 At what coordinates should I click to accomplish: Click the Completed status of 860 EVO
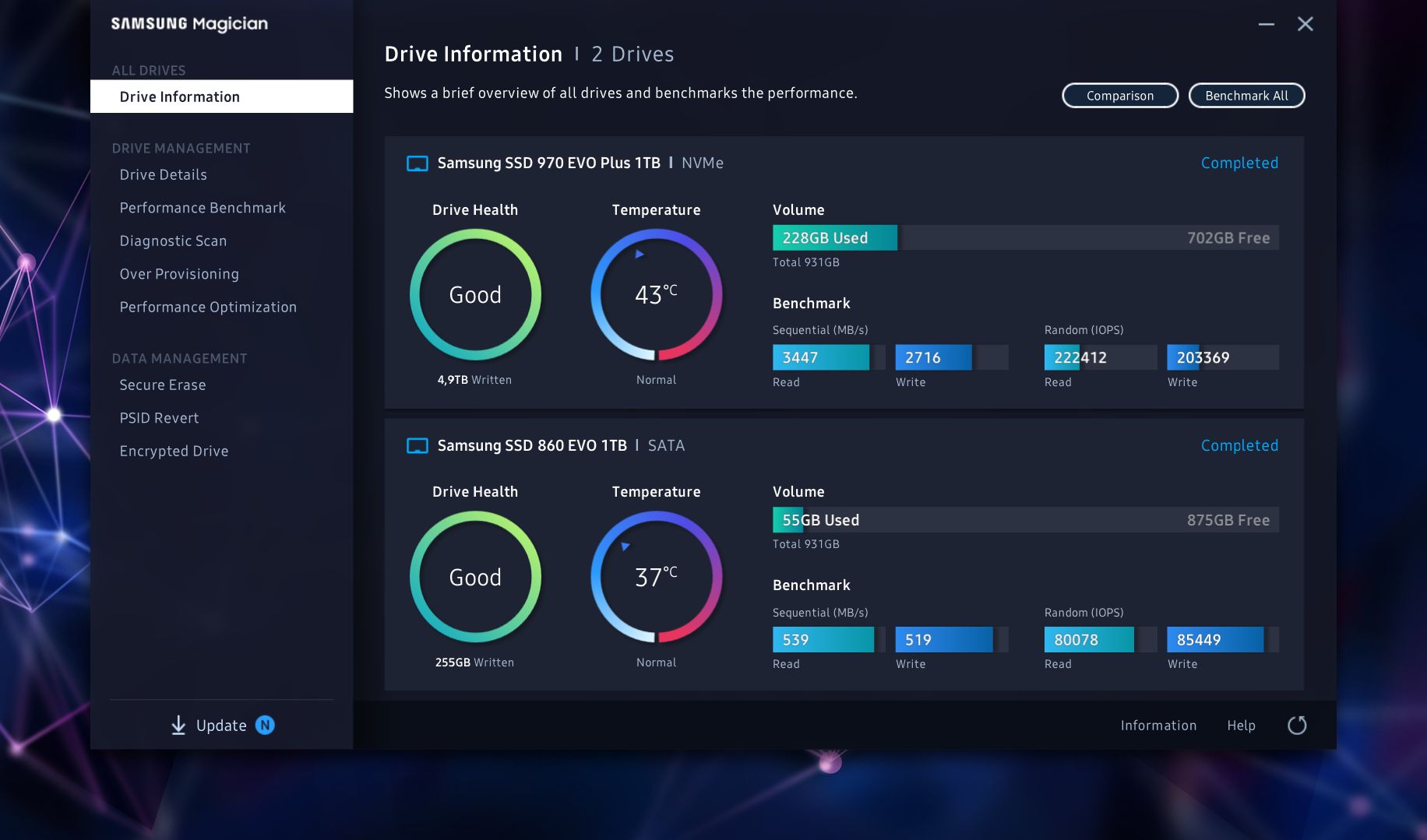(1239, 446)
